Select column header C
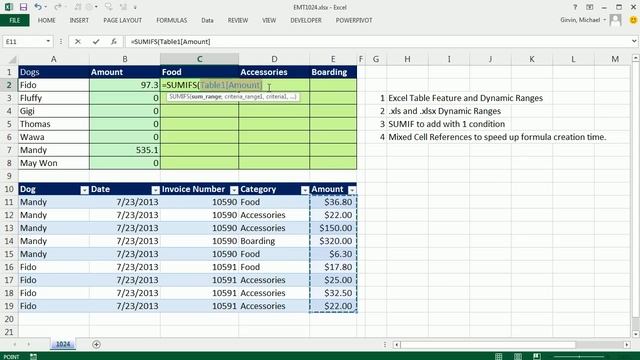The image size is (640, 360). pos(199,59)
